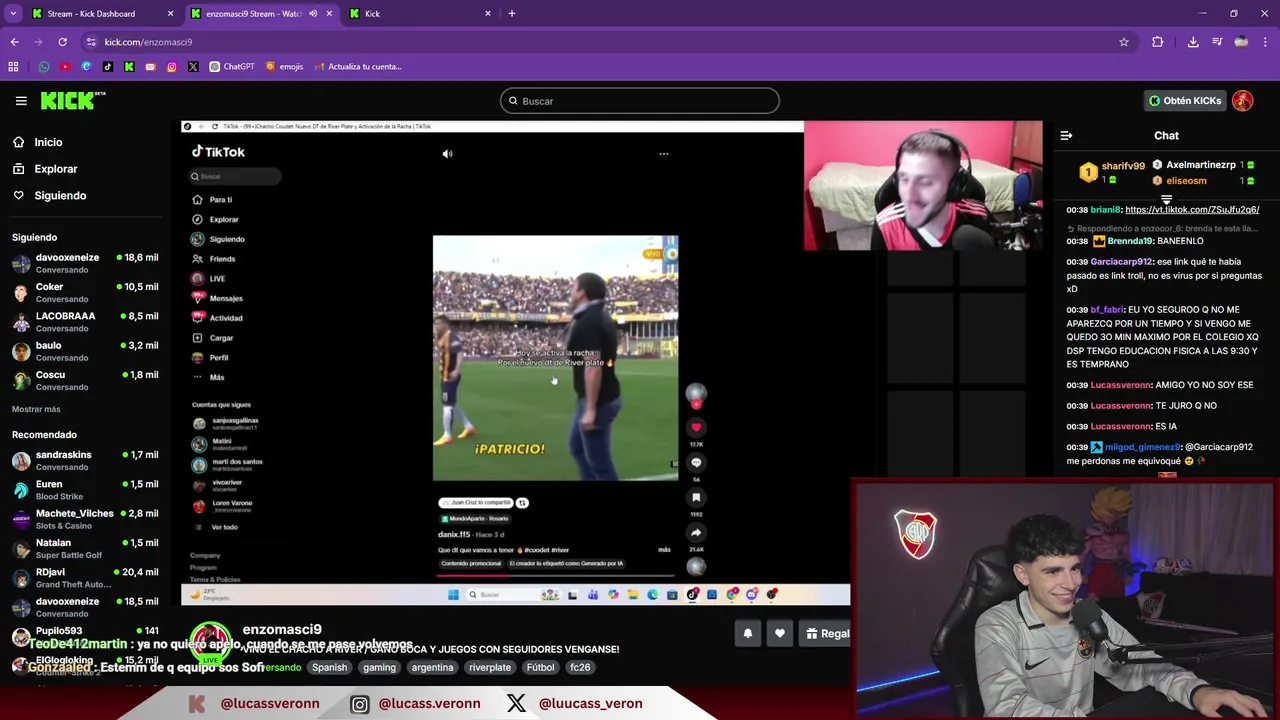Viewport: 1280px width, 720px height.
Task: Open the apps grid in bookmarks bar
Action: pyautogui.click(x=13, y=67)
